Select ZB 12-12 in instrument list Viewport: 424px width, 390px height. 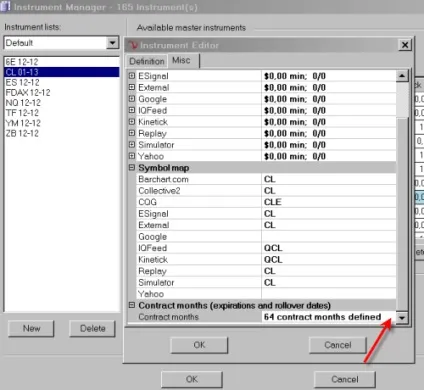62,133
